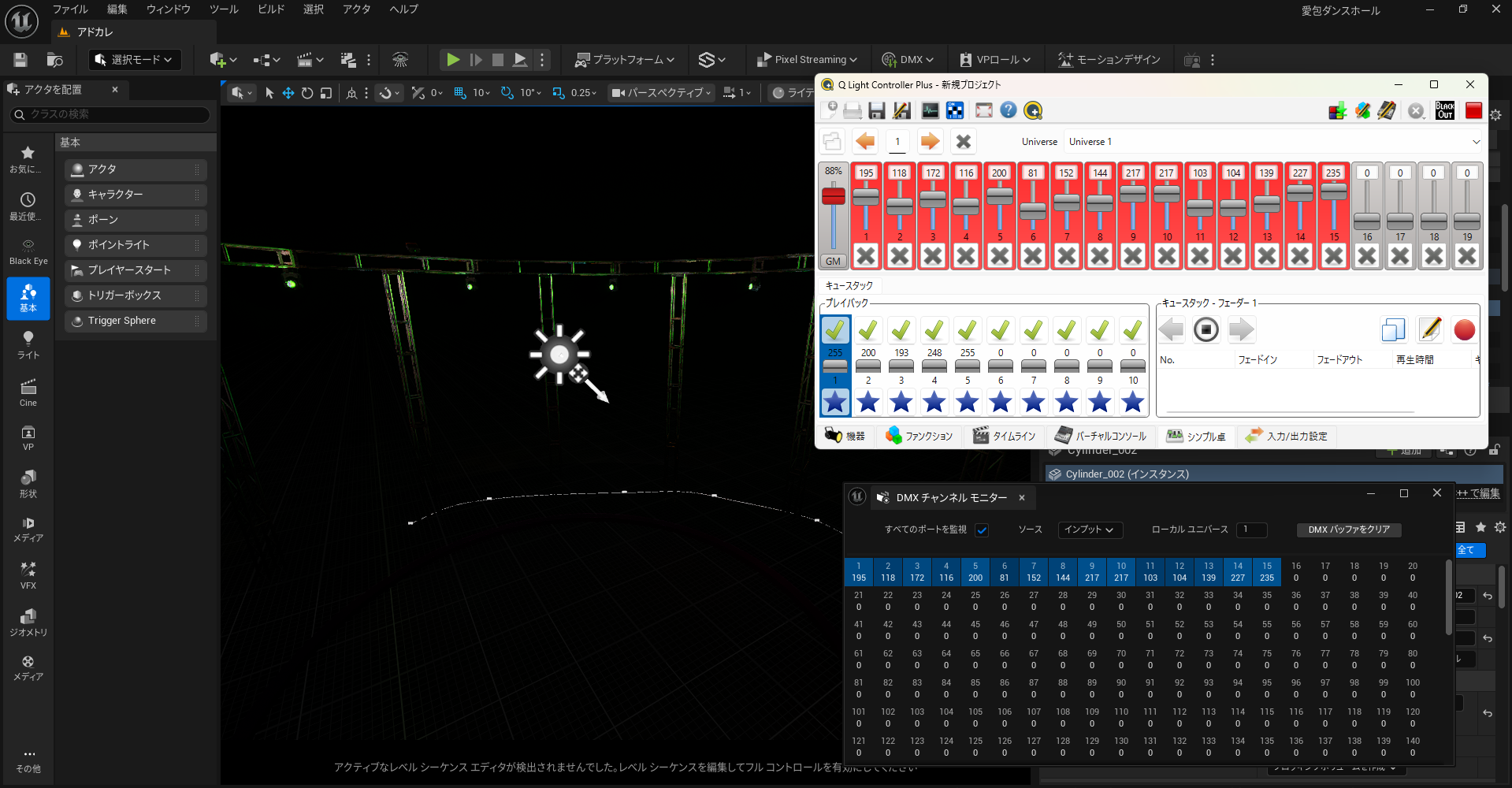1512x788 pixels.
Task: Click the cue stack stop button
Action: tap(1206, 330)
